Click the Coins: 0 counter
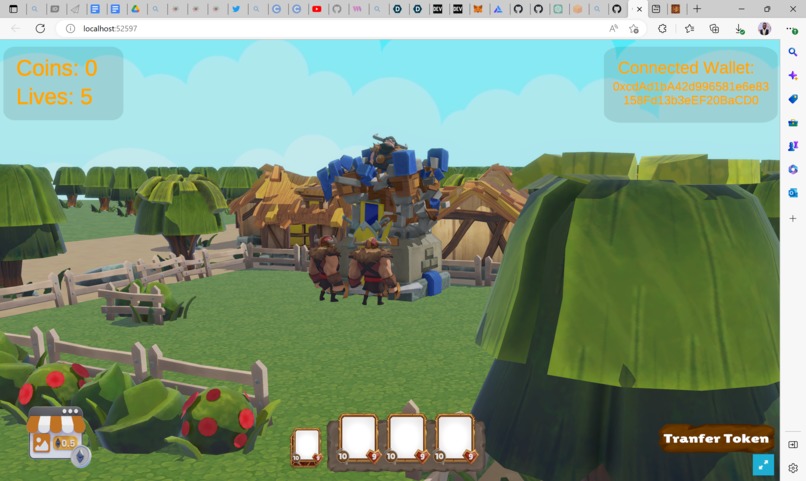The height and width of the screenshot is (481, 806). pyautogui.click(x=57, y=68)
